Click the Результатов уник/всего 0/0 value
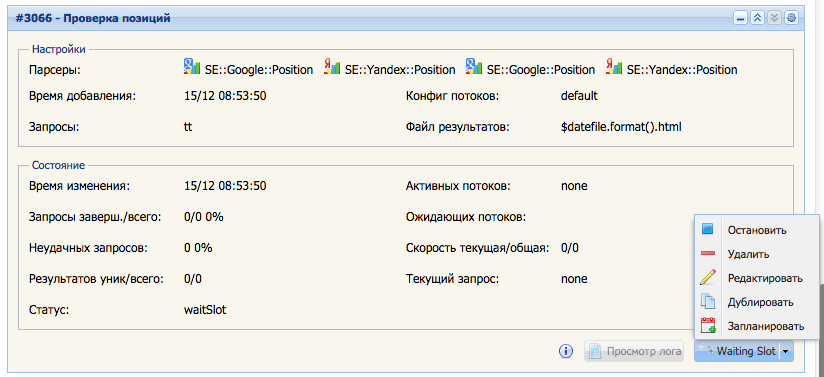The image size is (824, 377). pyautogui.click(x=193, y=279)
